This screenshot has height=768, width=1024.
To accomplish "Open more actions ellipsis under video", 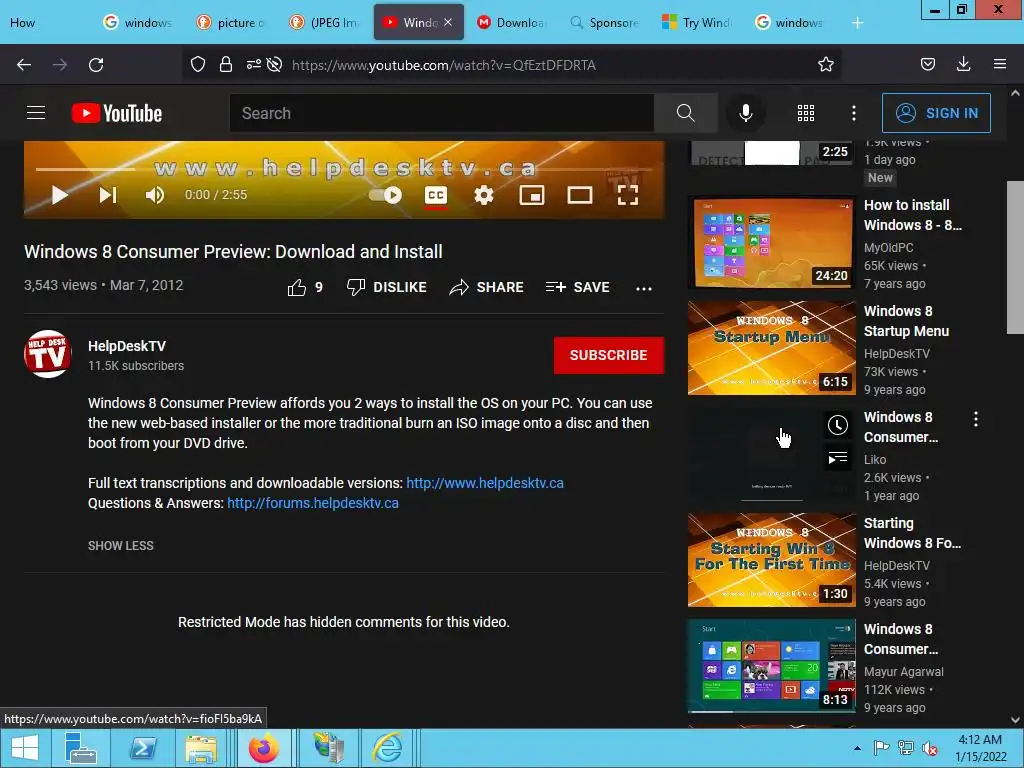I will point(644,288).
